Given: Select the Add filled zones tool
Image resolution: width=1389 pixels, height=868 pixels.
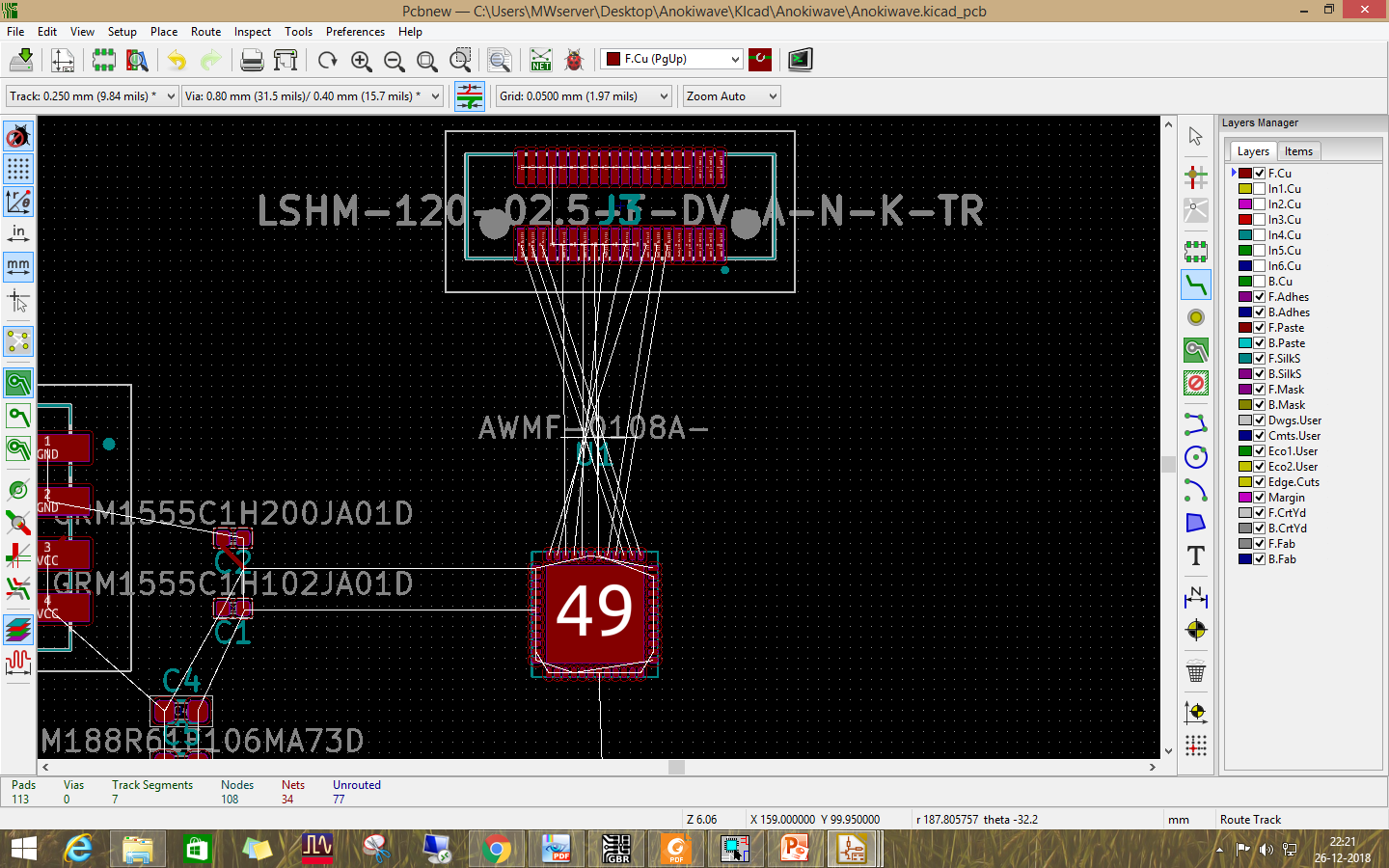Looking at the screenshot, I should click(1196, 350).
